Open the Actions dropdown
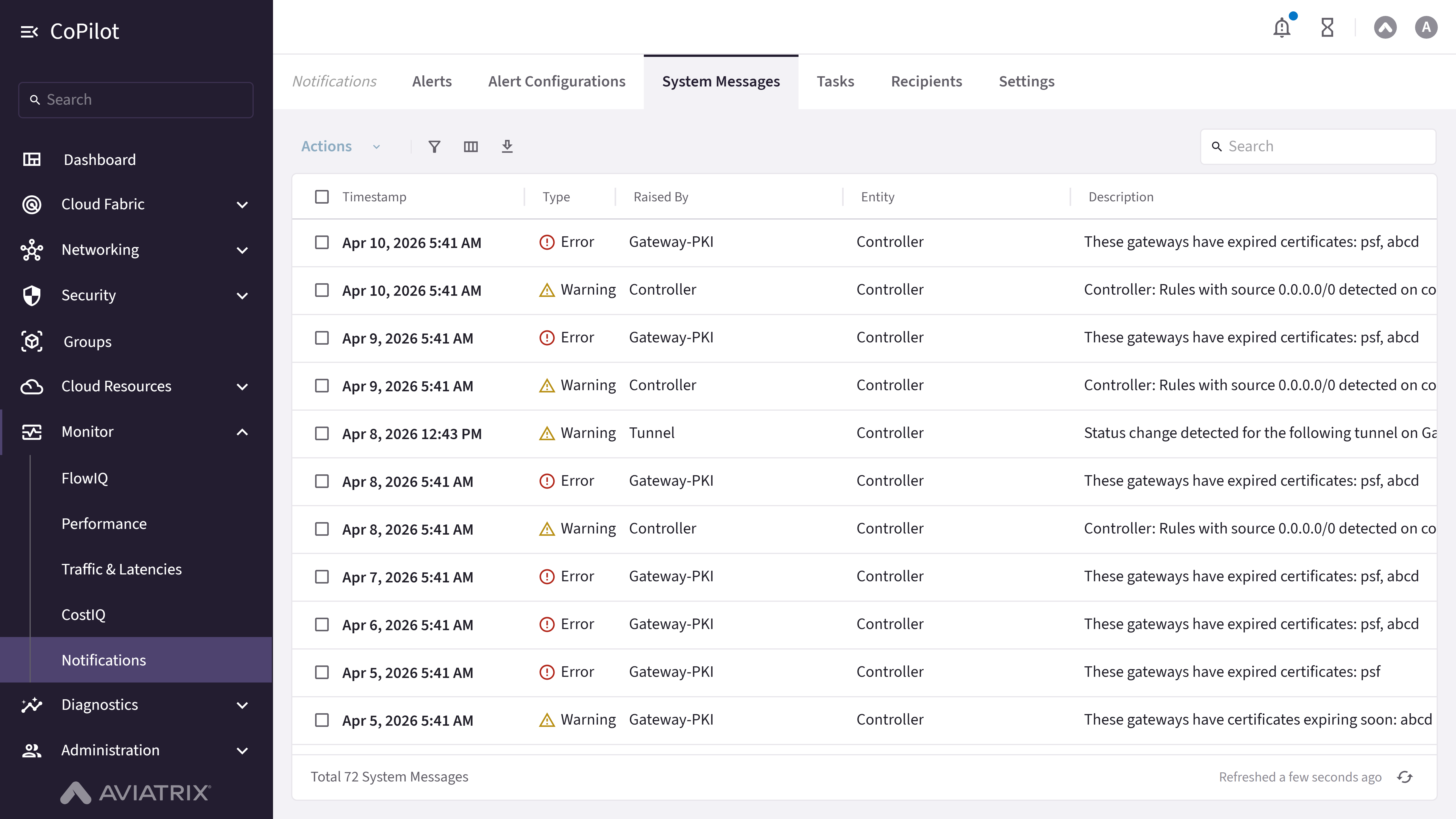Screen dimensions: 1456x819 coord(340,146)
